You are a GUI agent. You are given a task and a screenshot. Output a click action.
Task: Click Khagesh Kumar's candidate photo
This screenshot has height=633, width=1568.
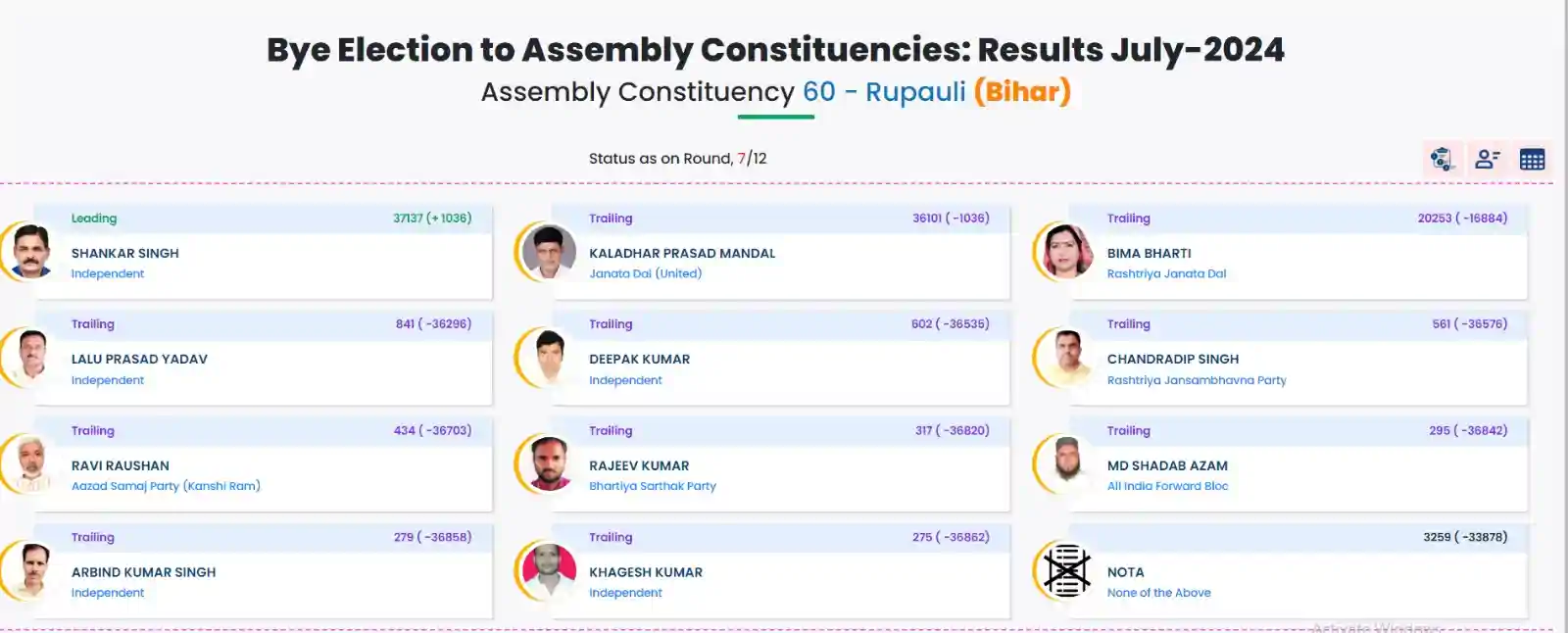[549, 571]
